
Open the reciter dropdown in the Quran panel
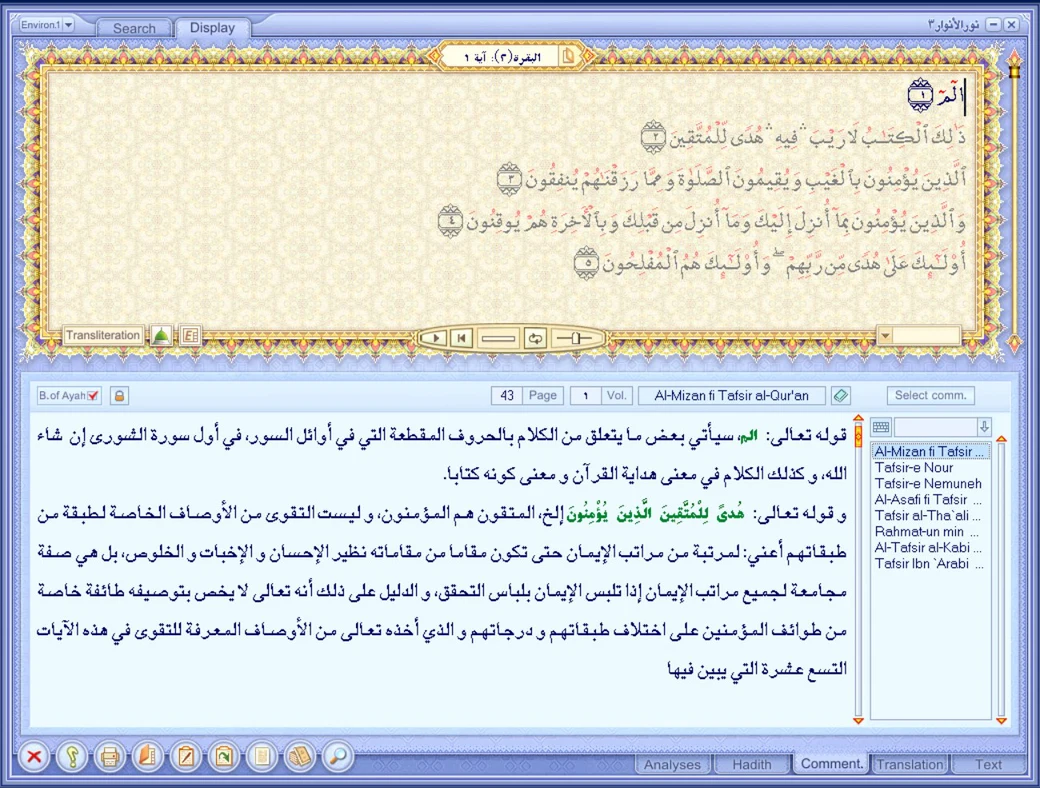click(885, 336)
